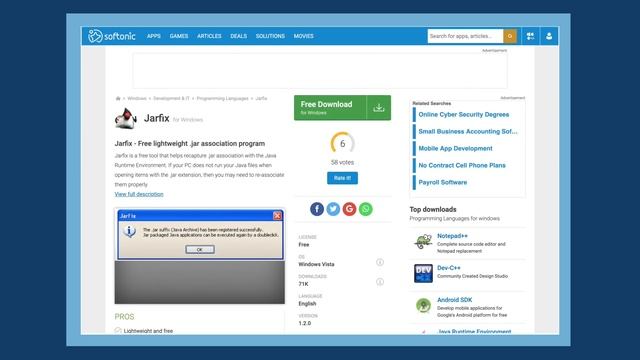Open the user account icon
The image size is (640, 360).
[x=549, y=36]
